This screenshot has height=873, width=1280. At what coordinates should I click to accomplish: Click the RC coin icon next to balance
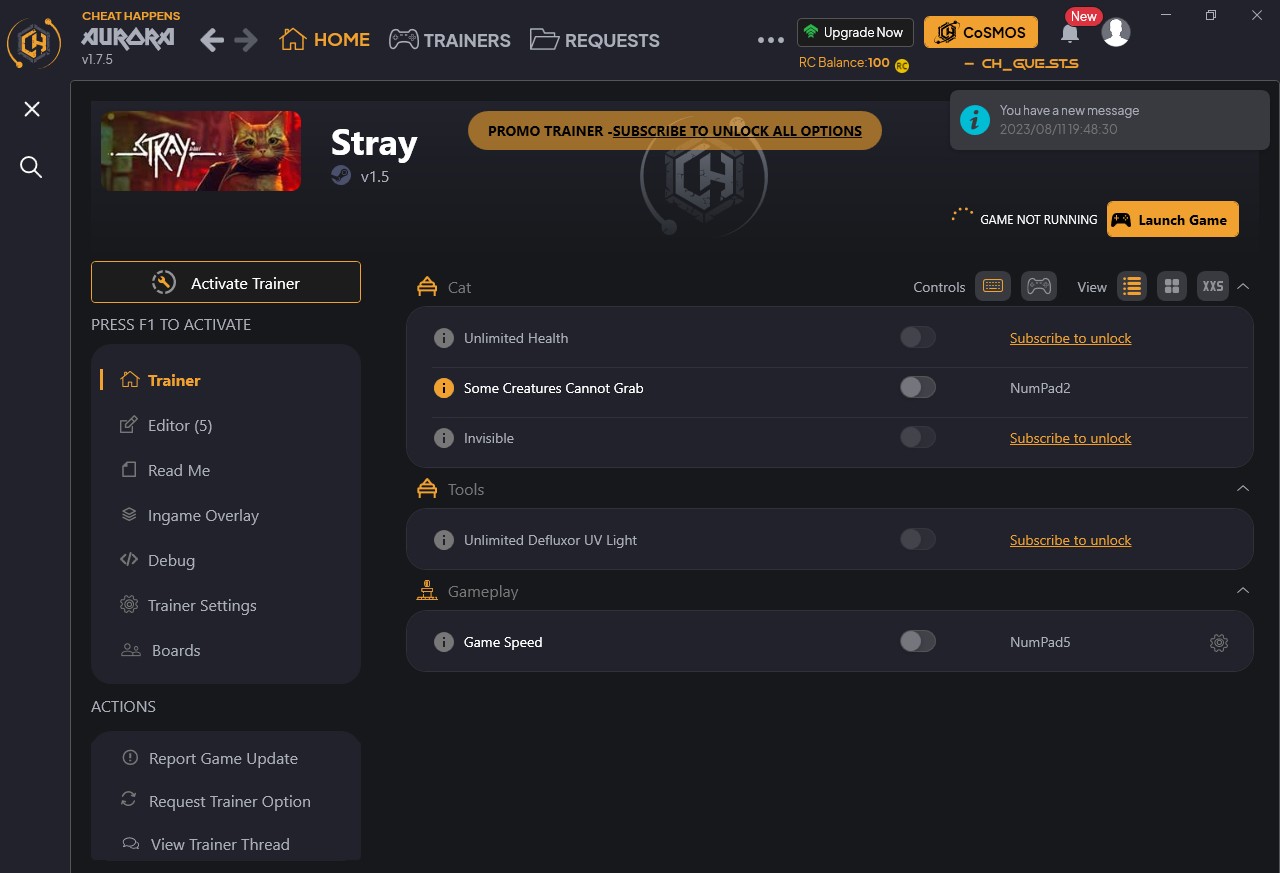pyautogui.click(x=902, y=65)
